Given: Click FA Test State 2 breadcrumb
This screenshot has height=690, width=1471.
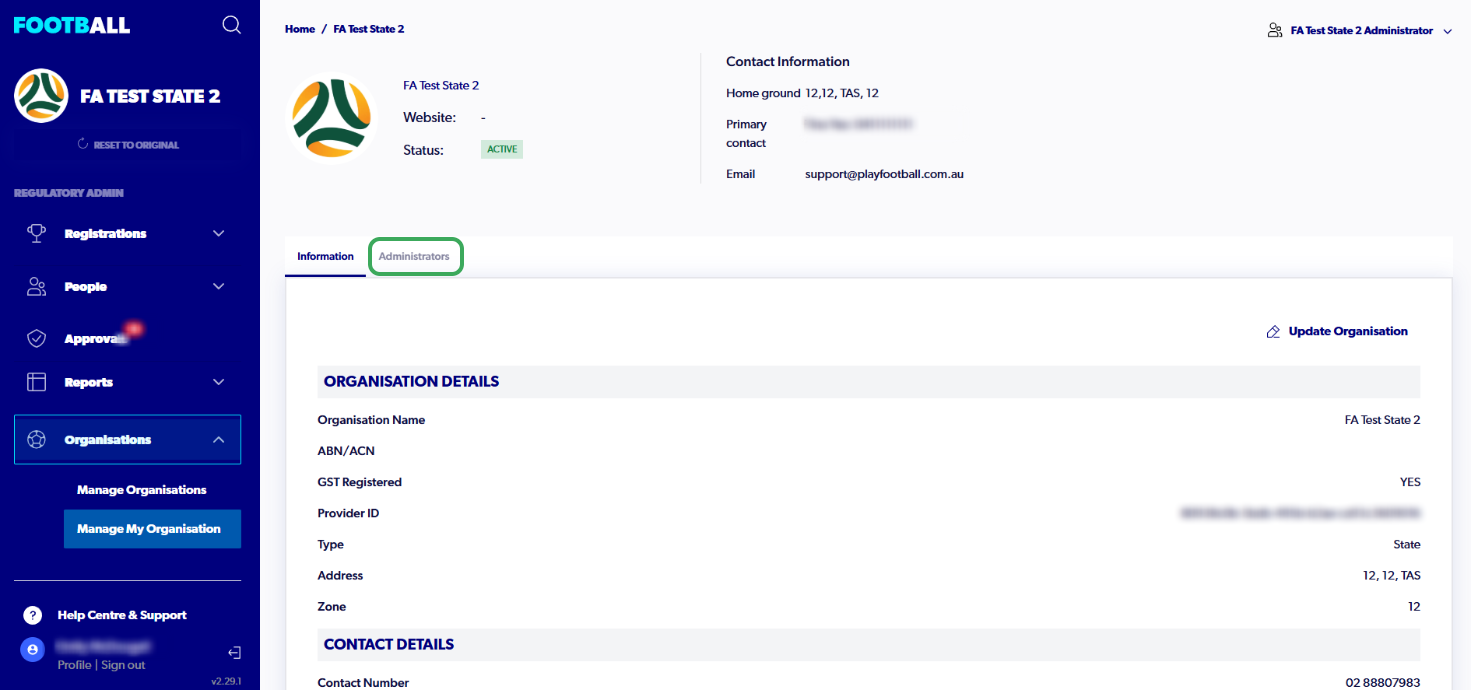Looking at the screenshot, I should (x=369, y=29).
